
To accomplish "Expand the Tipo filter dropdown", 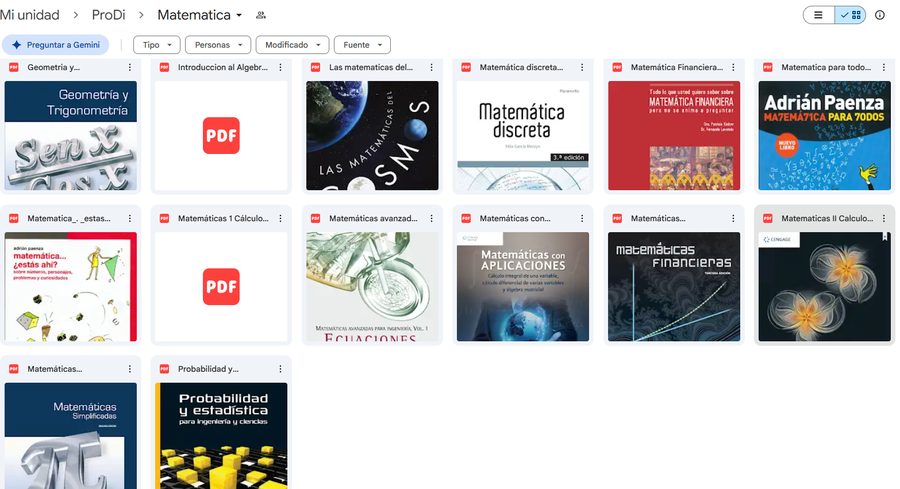I will click(x=157, y=45).
